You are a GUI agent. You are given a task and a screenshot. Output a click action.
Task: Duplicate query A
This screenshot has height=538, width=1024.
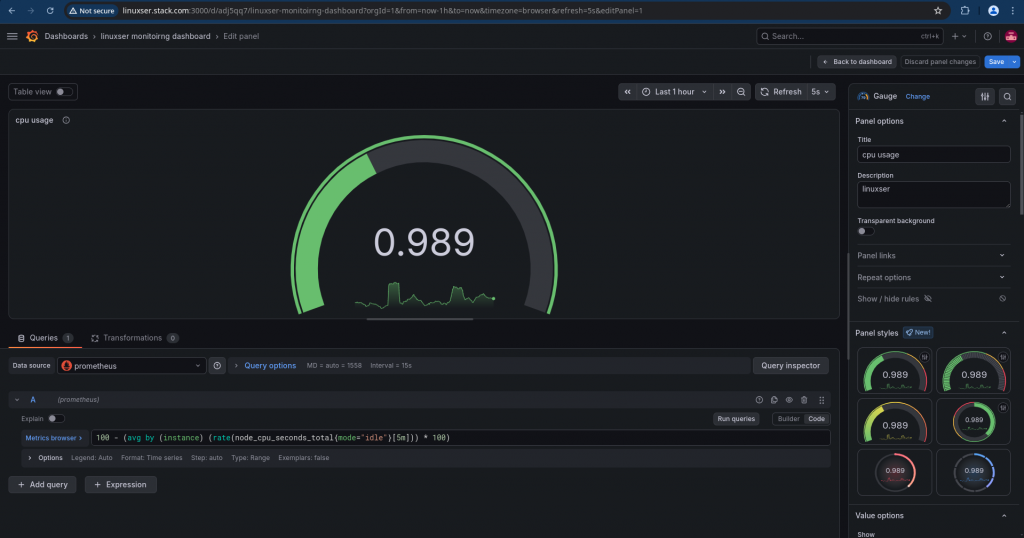(x=774, y=400)
